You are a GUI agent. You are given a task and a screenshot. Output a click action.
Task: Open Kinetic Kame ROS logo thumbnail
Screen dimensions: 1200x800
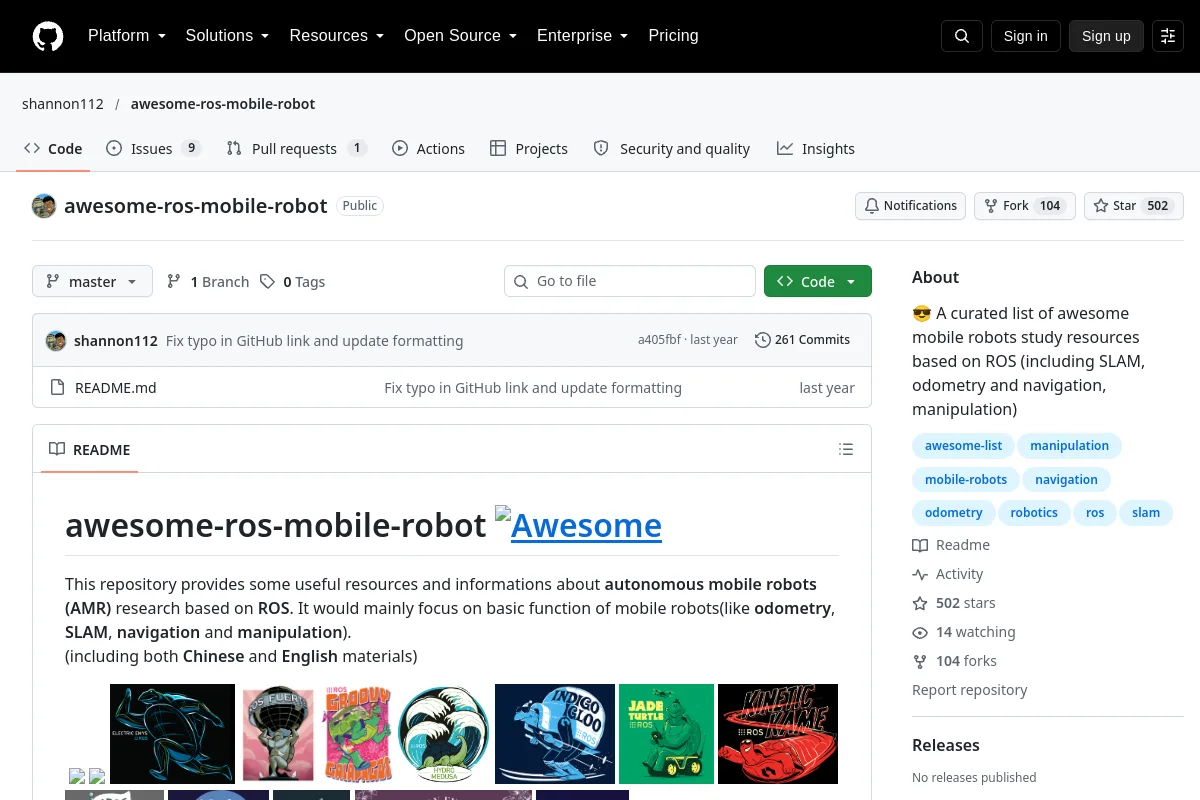tap(778, 734)
